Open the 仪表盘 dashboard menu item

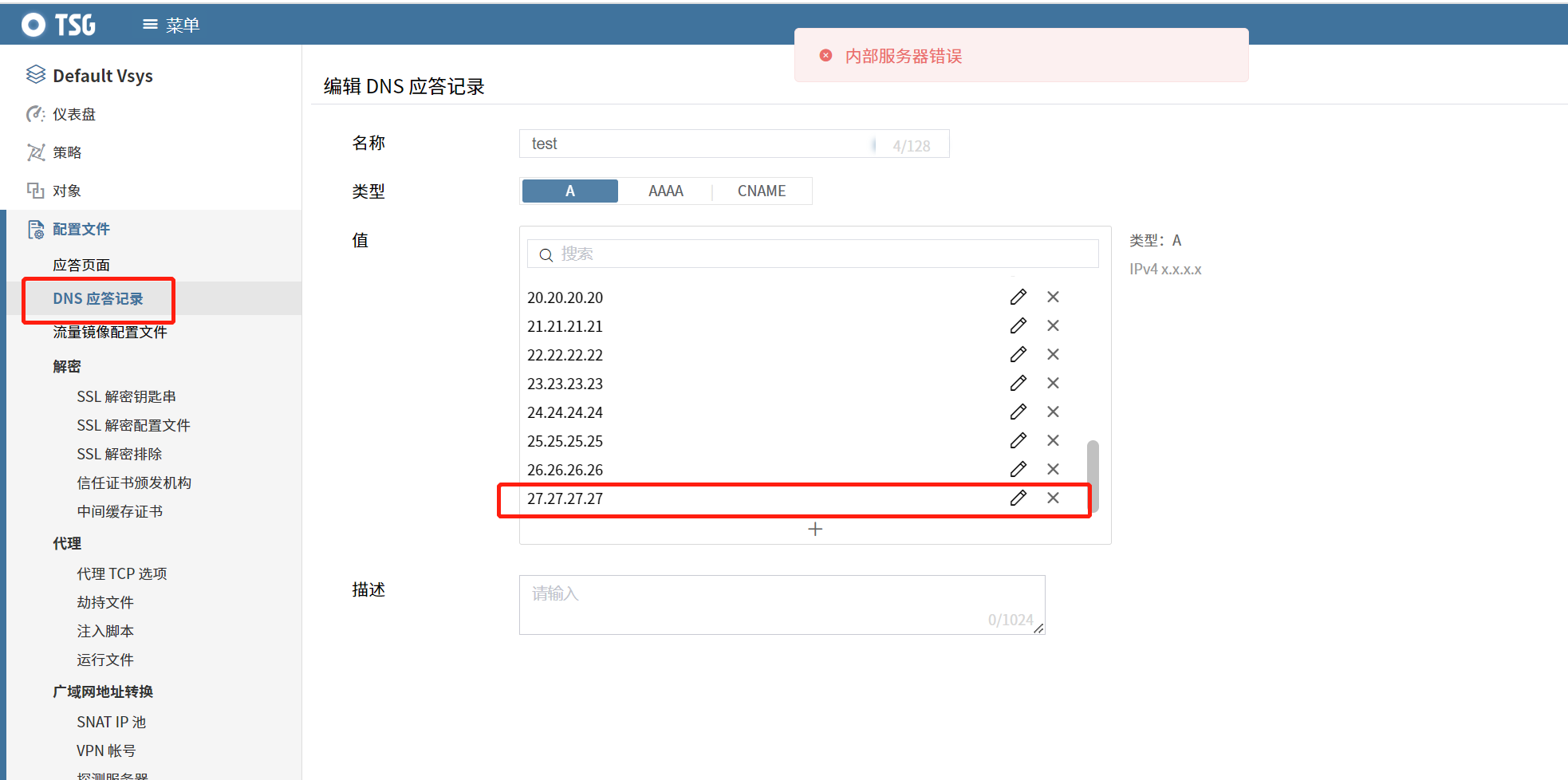73,114
